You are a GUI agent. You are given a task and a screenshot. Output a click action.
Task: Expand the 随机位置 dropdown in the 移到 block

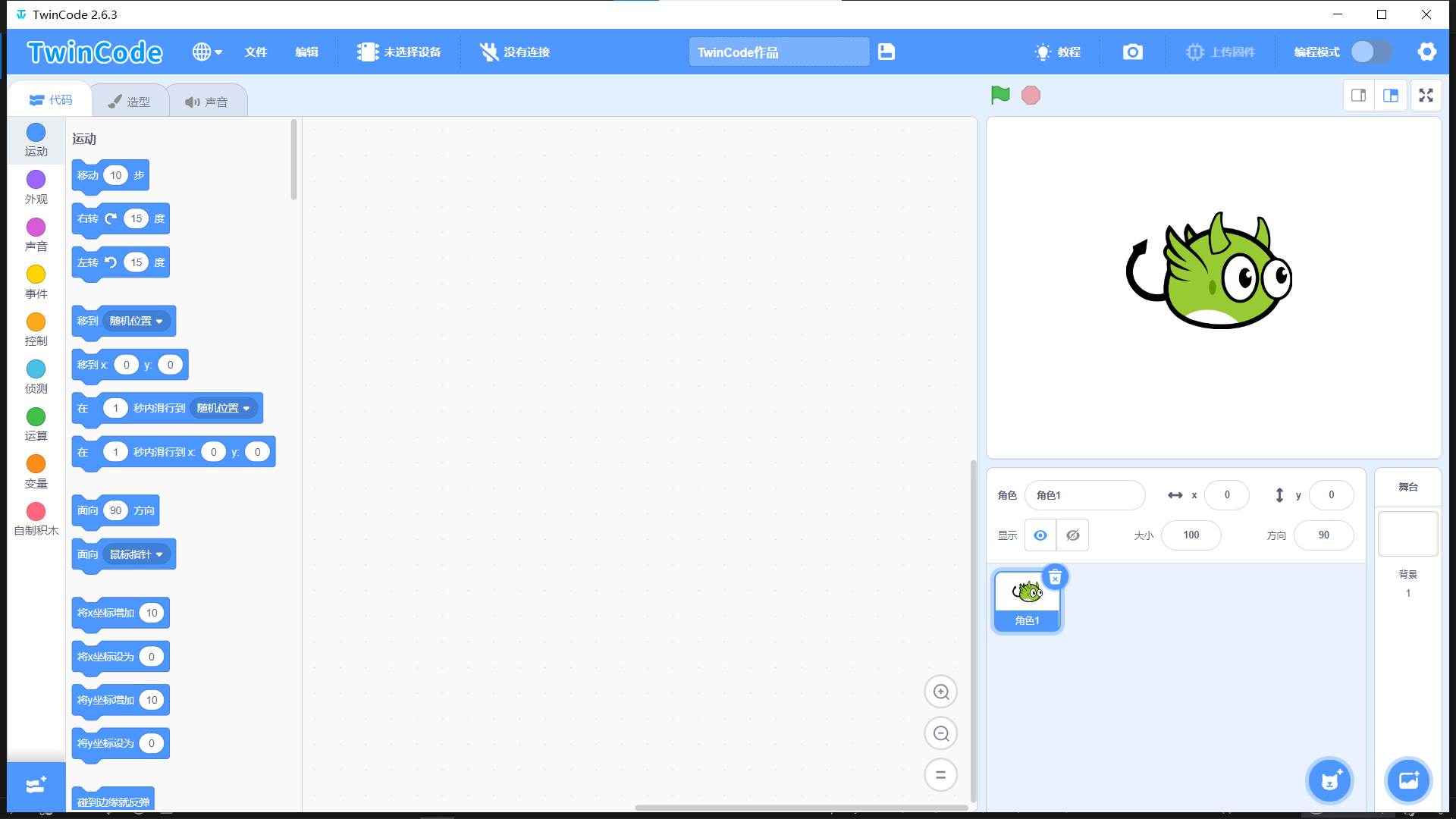(x=136, y=322)
